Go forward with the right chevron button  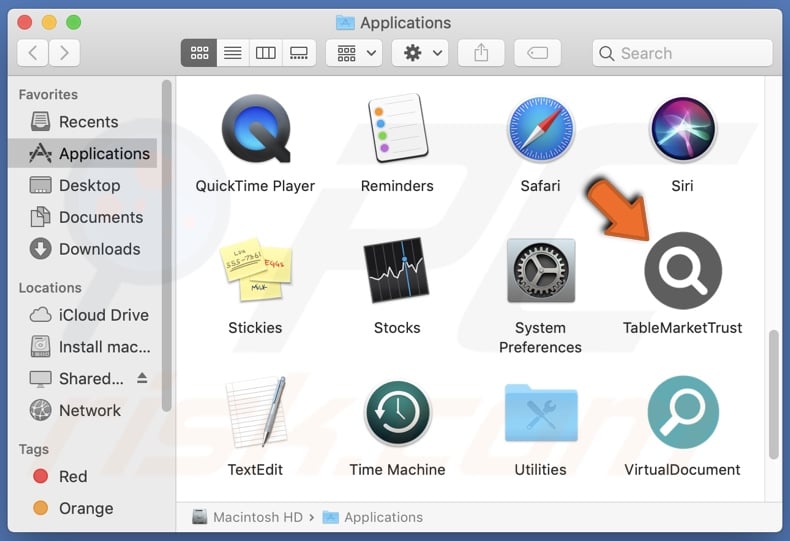click(x=64, y=53)
